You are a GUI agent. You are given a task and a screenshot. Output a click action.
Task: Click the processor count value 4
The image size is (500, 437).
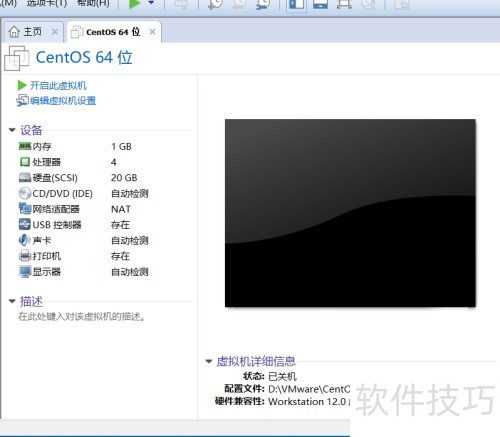tap(114, 162)
